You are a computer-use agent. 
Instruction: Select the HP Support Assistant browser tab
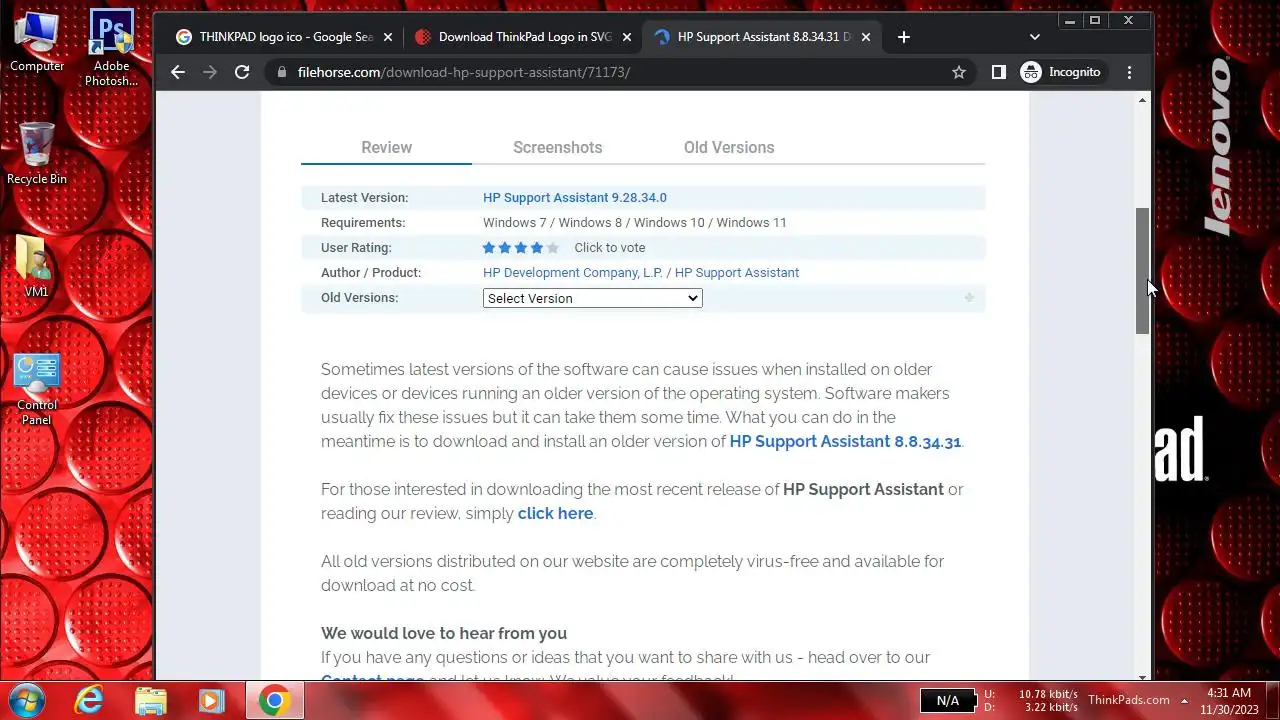(x=763, y=37)
